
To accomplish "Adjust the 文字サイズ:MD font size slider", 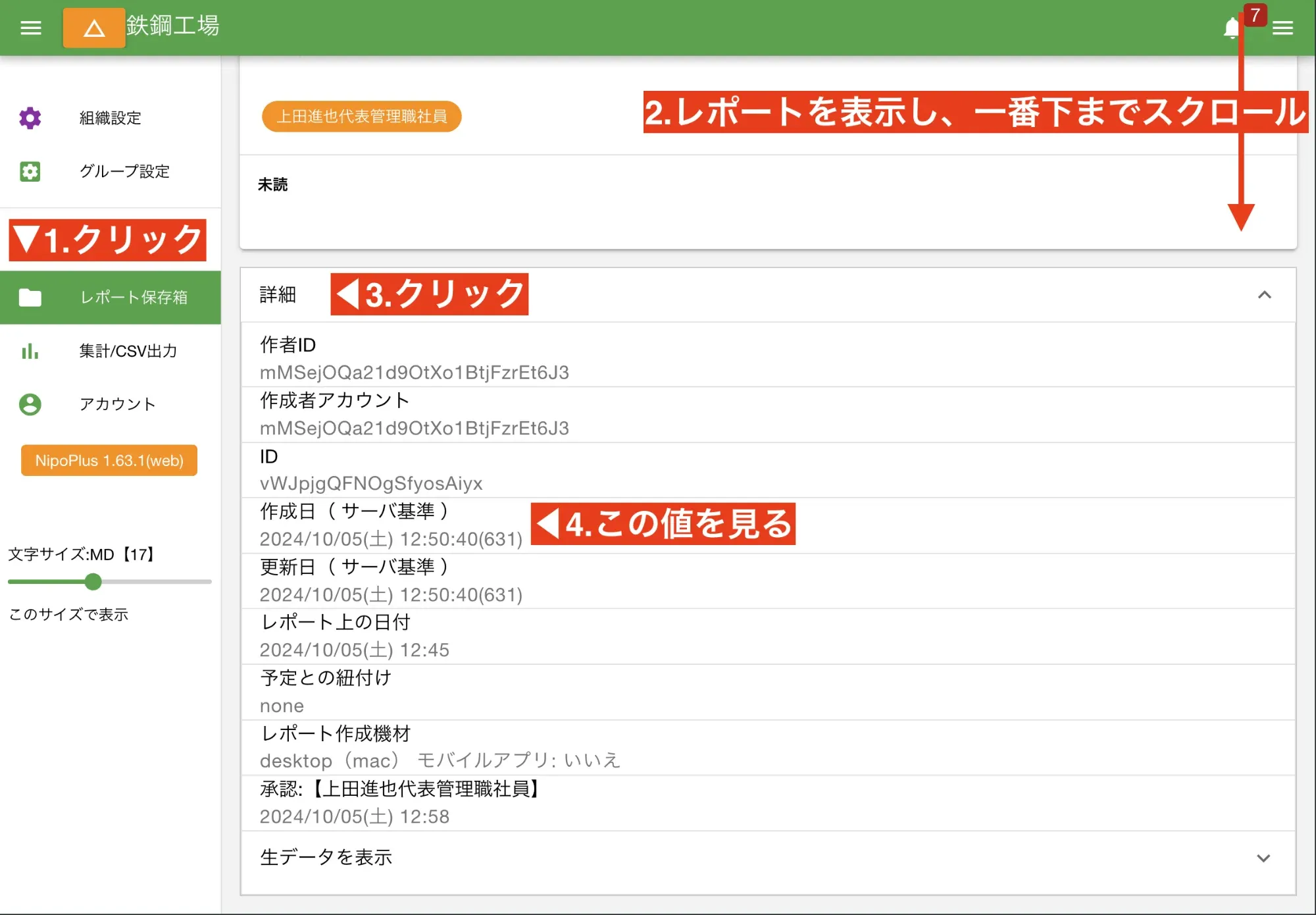I will click(93, 582).
